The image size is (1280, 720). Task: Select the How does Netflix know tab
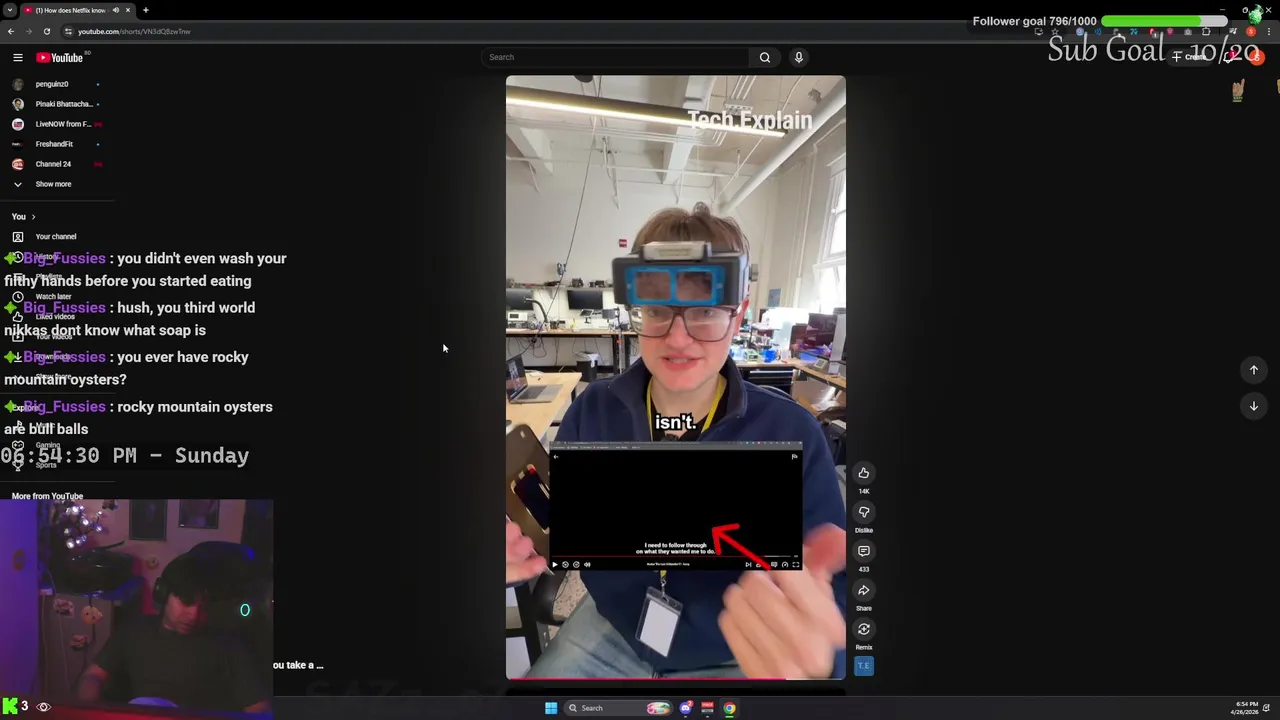[78, 10]
